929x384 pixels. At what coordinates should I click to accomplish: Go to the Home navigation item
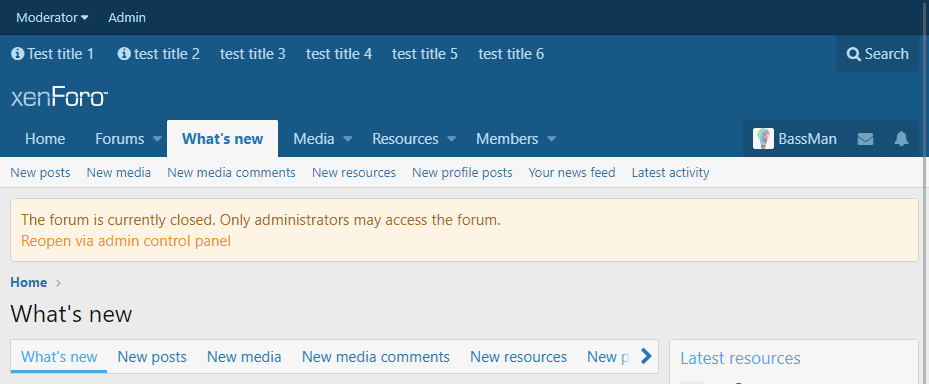[45, 139]
